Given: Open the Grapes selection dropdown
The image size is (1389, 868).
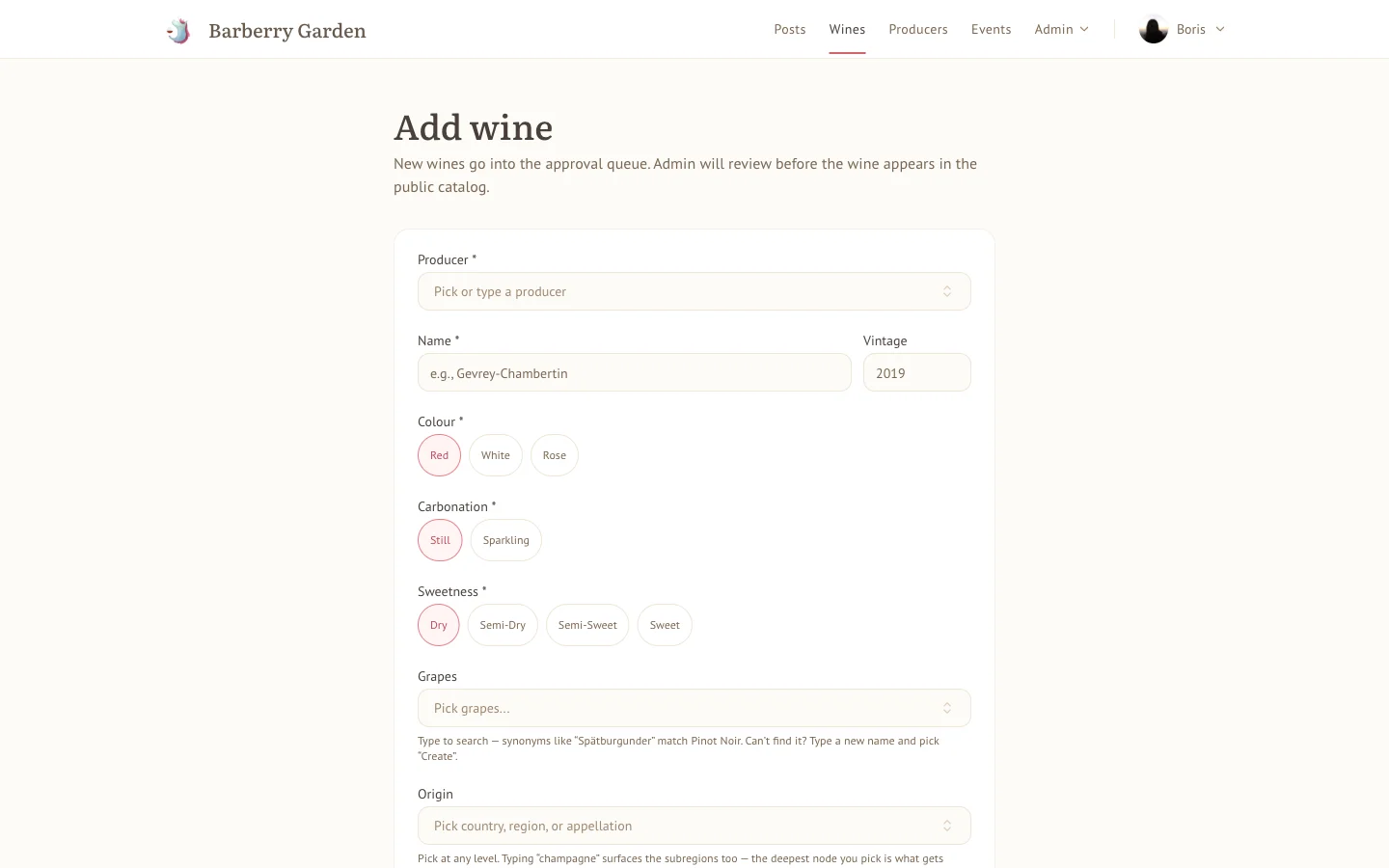Looking at the screenshot, I should point(694,707).
